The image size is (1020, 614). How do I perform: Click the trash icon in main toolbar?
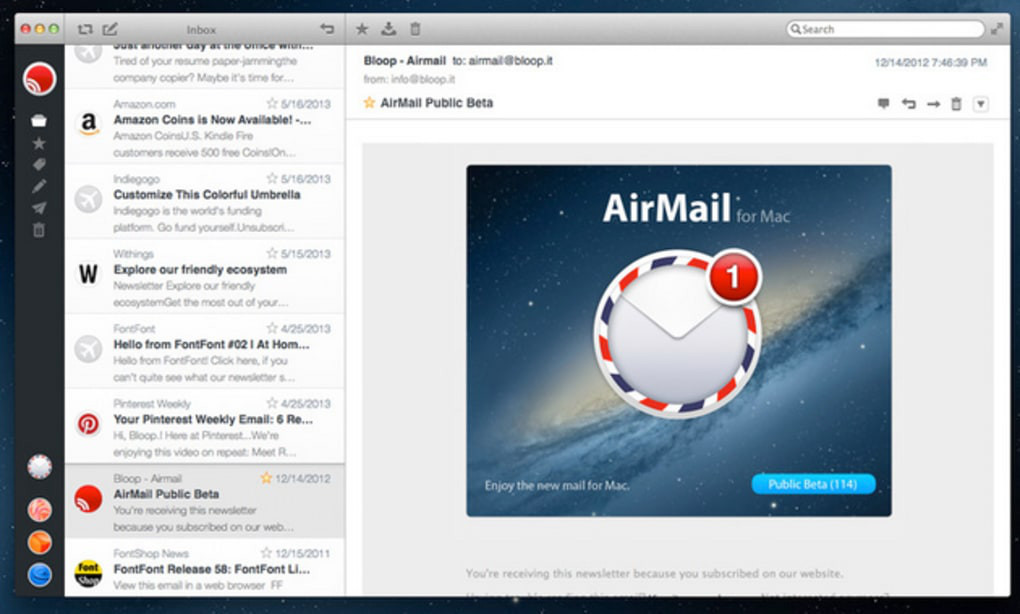pos(415,29)
